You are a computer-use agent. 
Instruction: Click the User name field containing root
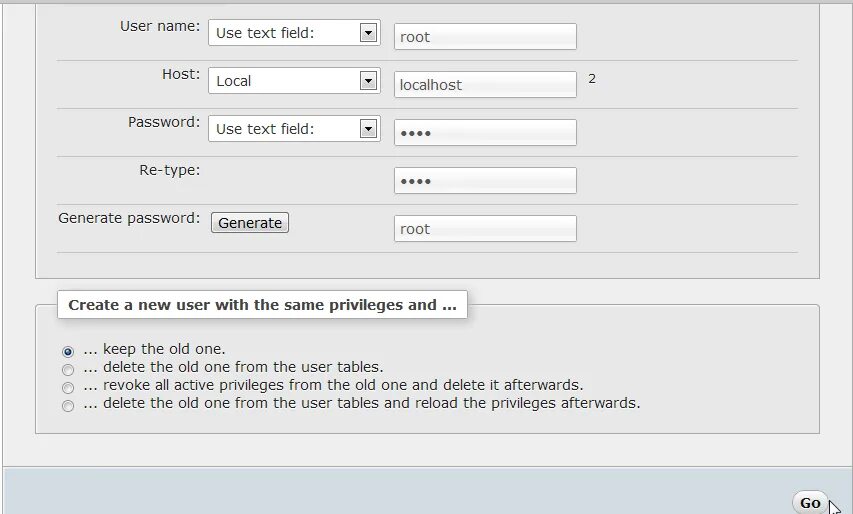(x=485, y=37)
